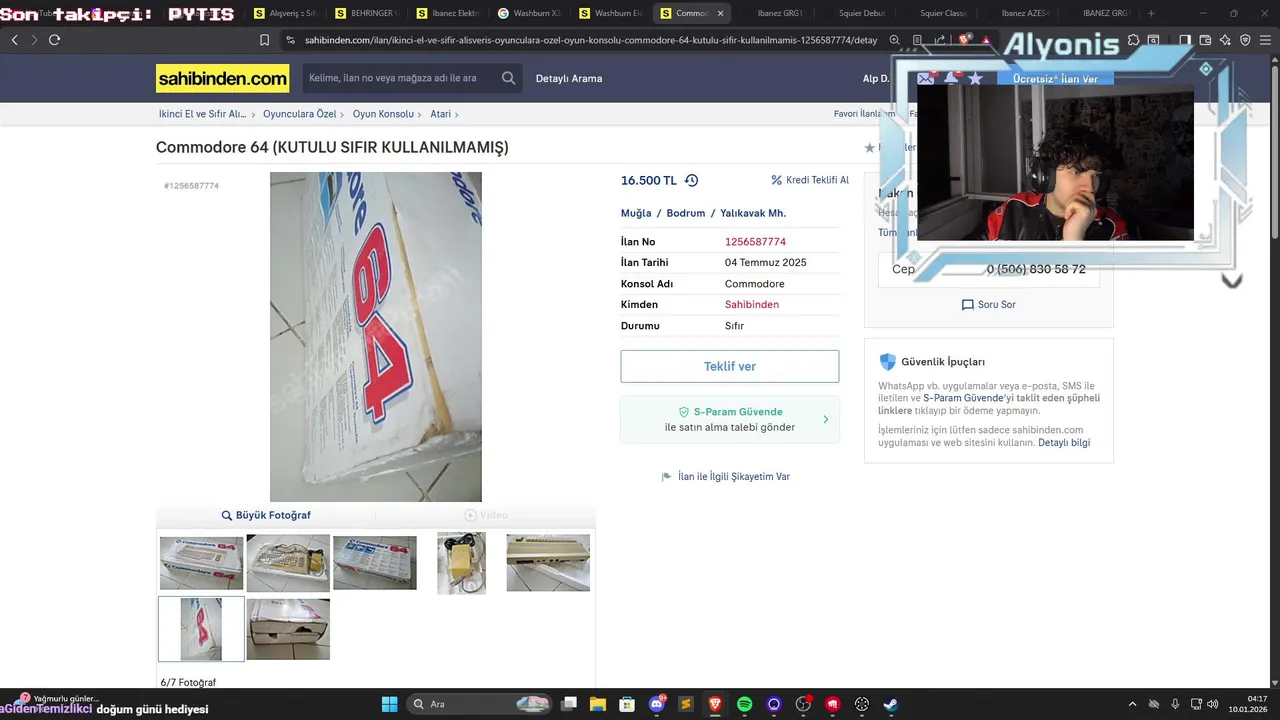1280x720 pixels.
Task: Open Oyun Konsolu breadcrumb
Action: [x=383, y=114]
